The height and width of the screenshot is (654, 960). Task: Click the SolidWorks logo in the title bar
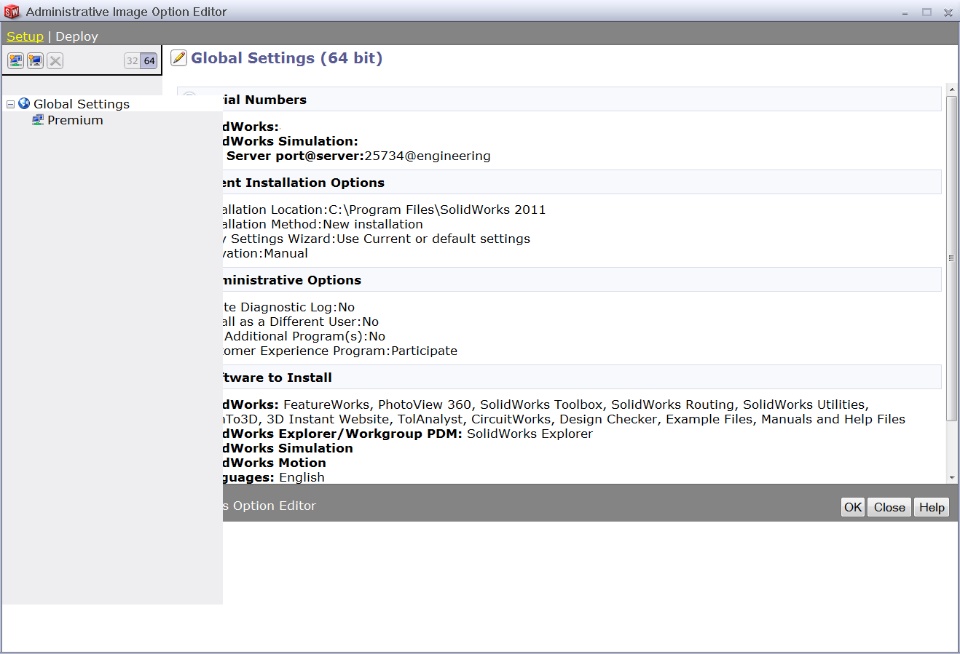pos(12,12)
